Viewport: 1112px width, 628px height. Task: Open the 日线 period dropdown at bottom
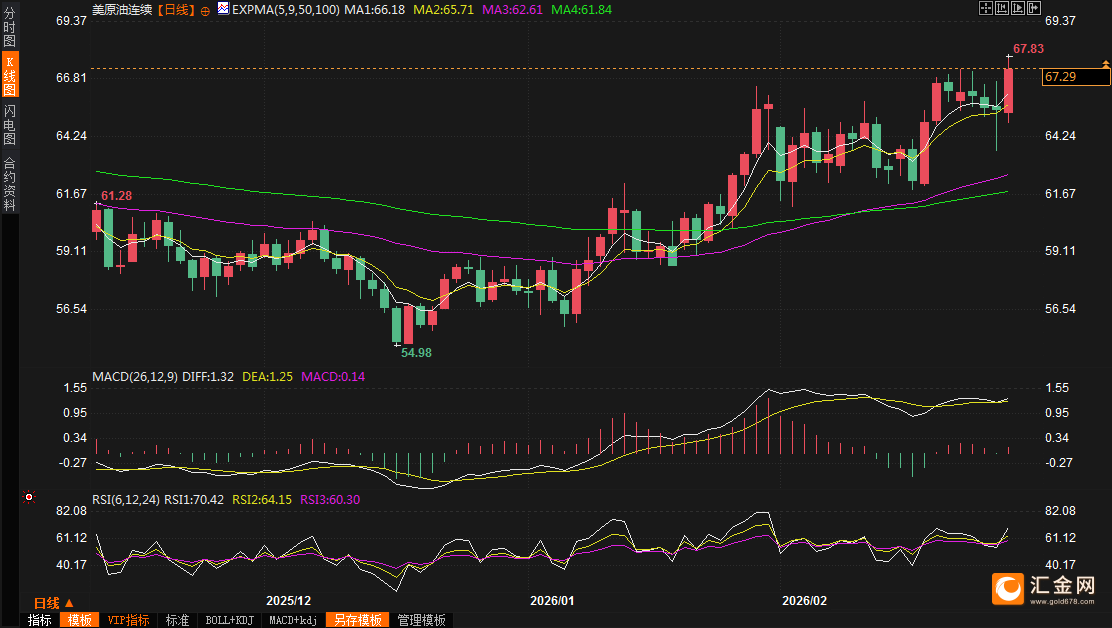[53, 603]
